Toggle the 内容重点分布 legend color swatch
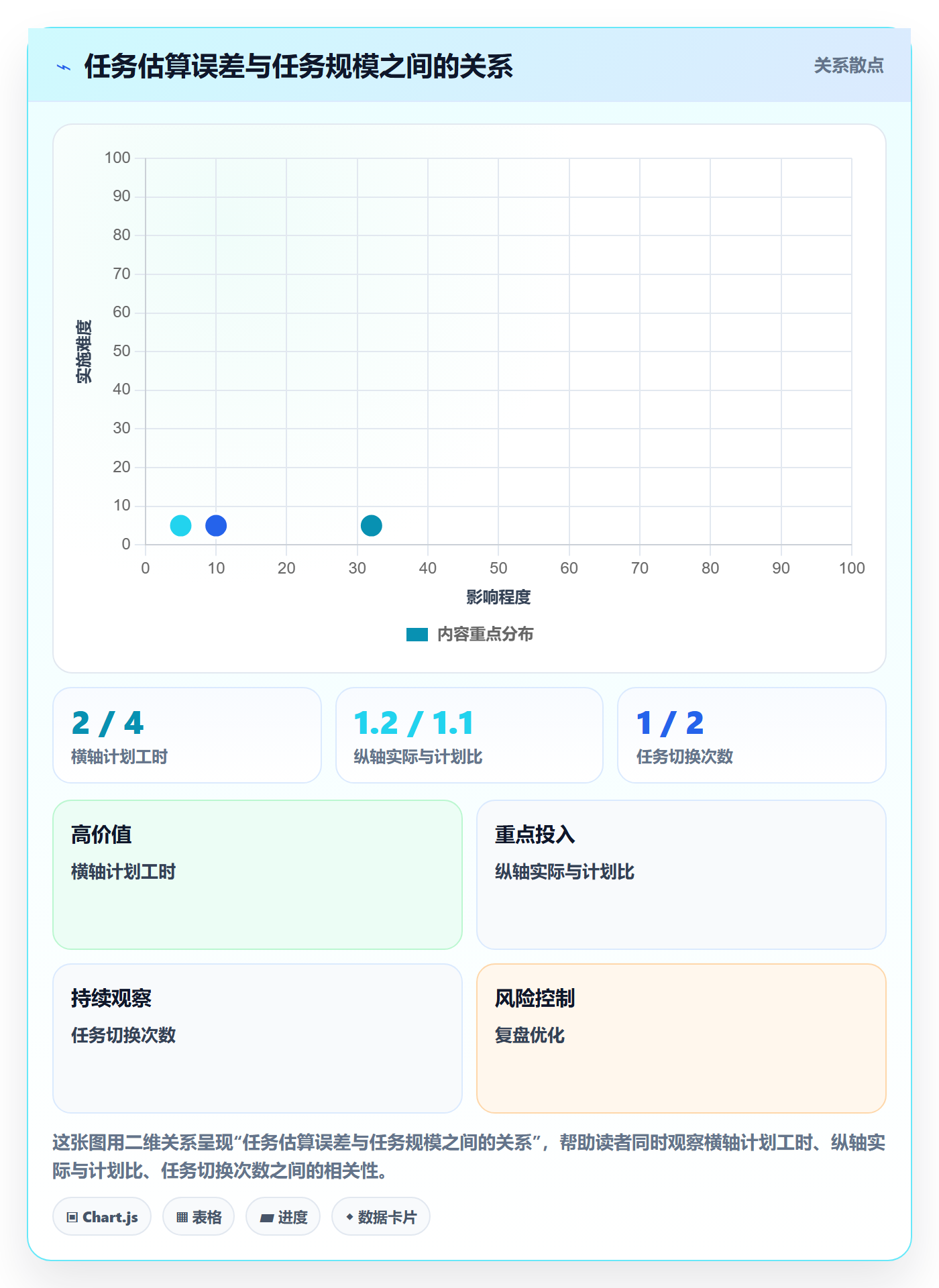 point(417,635)
